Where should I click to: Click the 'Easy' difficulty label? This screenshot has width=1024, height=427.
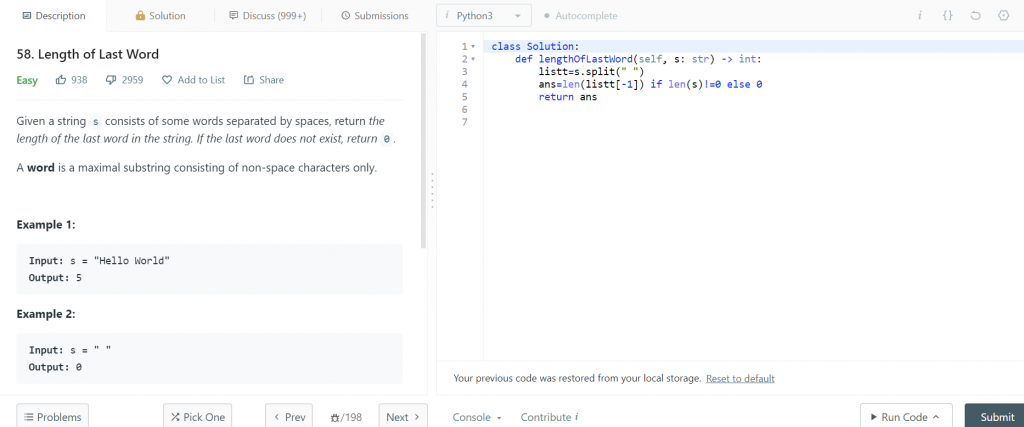point(27,80)
